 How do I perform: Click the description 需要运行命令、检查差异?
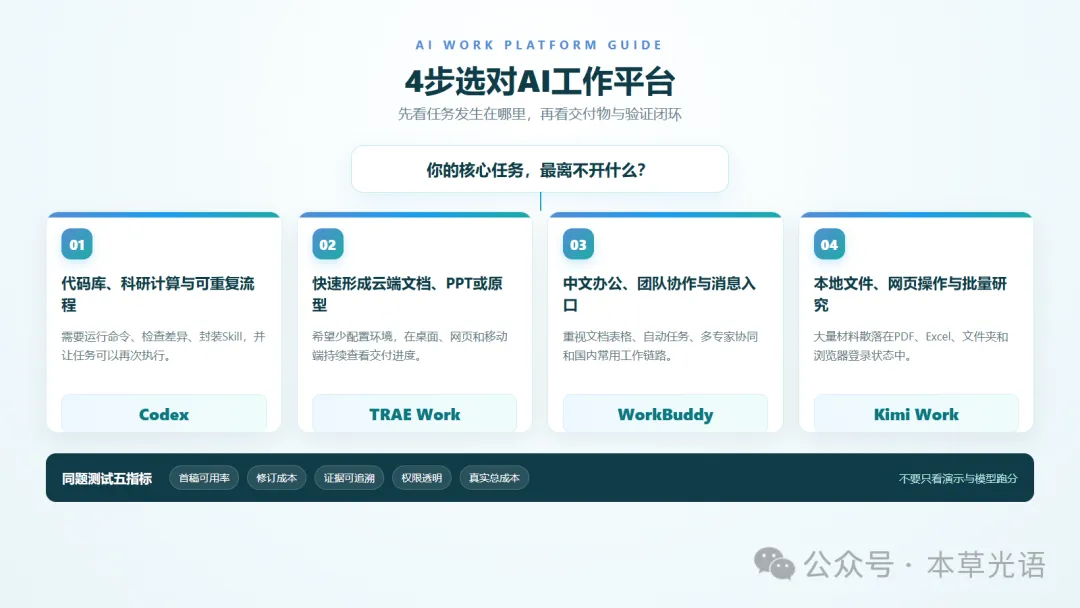163,346
